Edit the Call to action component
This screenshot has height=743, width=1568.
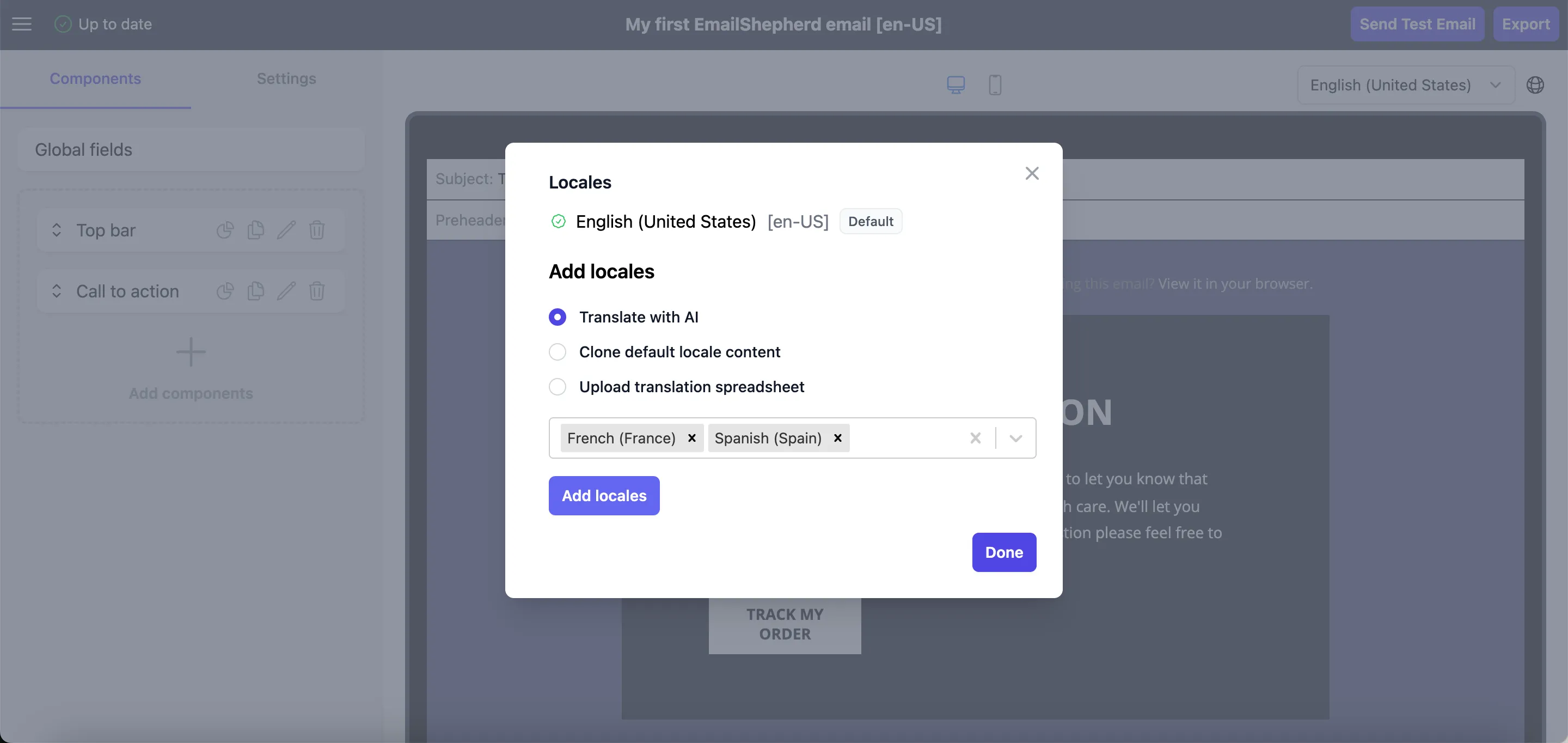286,291
